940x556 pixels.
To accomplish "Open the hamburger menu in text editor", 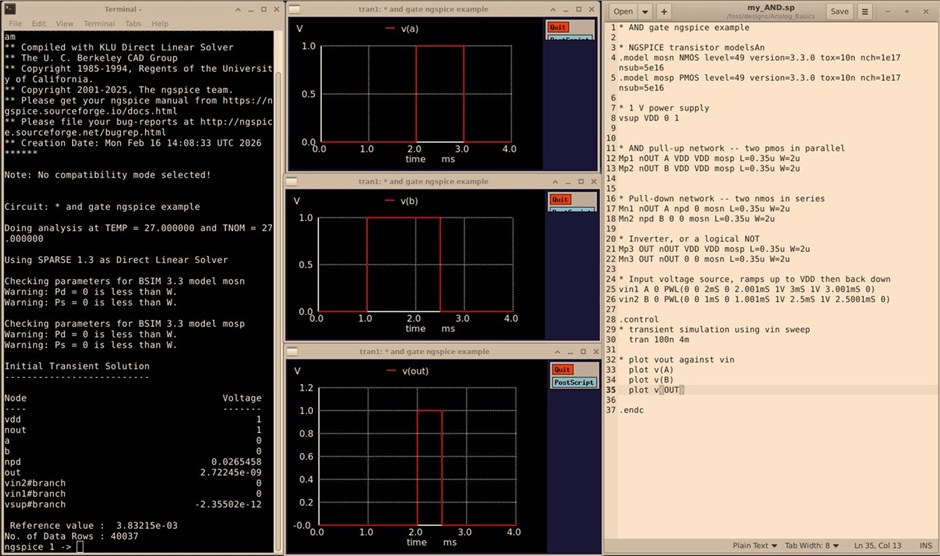I will [866, 12].
